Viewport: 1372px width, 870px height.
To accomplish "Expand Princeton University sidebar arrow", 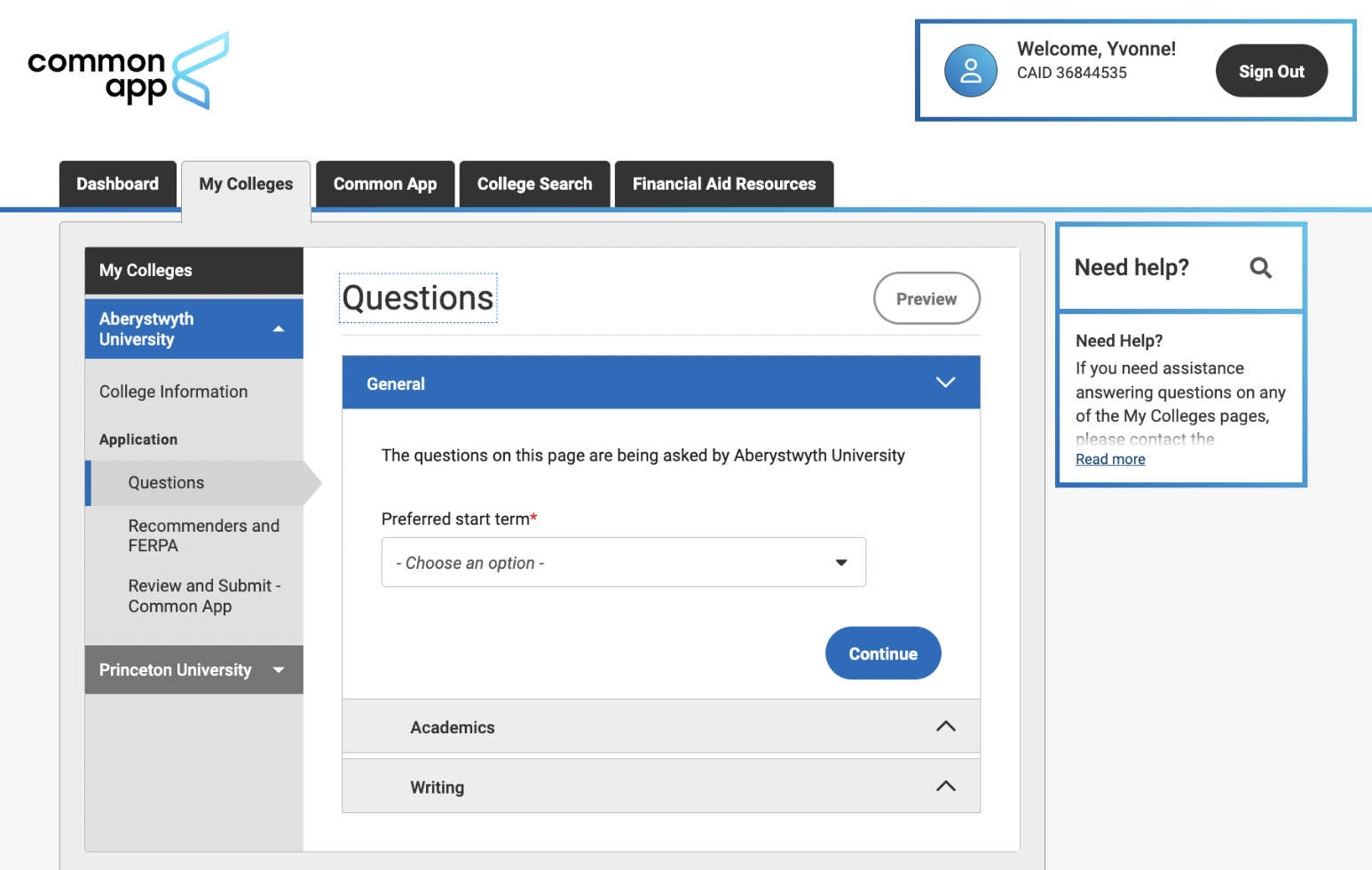I will point(279,670).
